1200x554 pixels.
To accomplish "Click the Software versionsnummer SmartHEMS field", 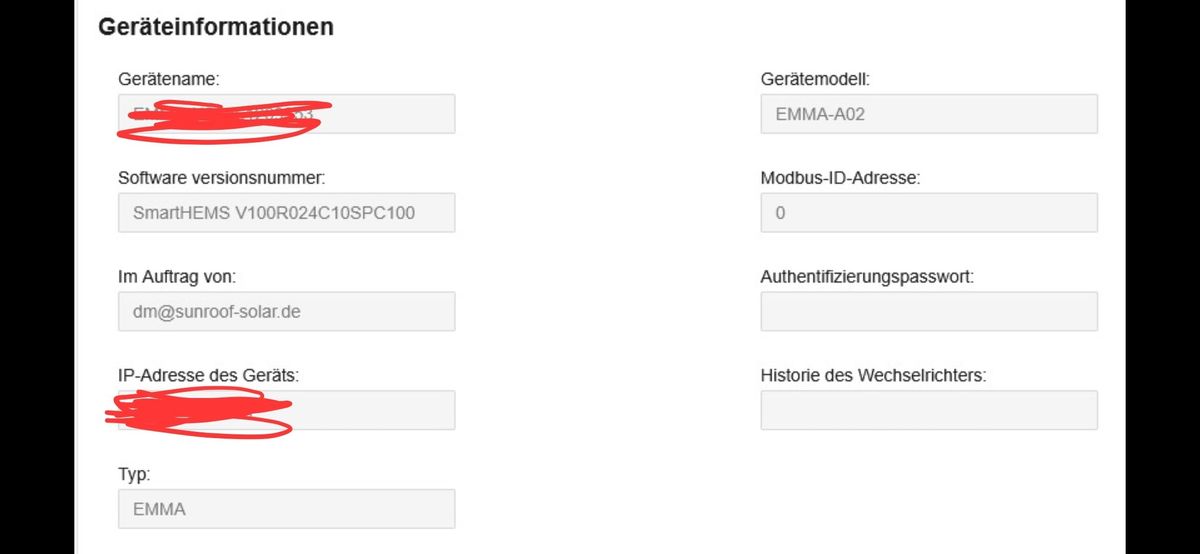I will pos(286,213).
